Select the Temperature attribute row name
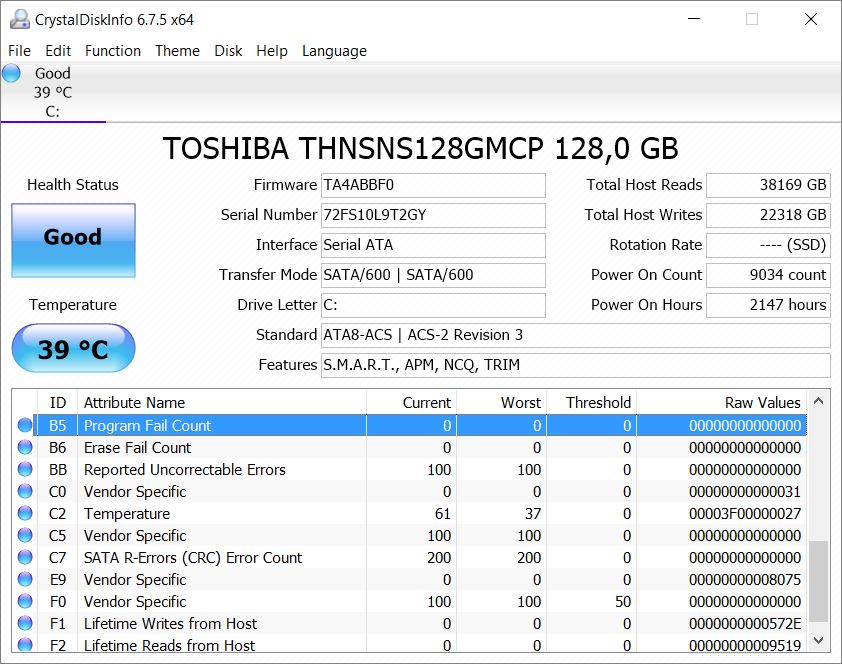This screenshot has height=664, width=842. click(x=127, y=514)
